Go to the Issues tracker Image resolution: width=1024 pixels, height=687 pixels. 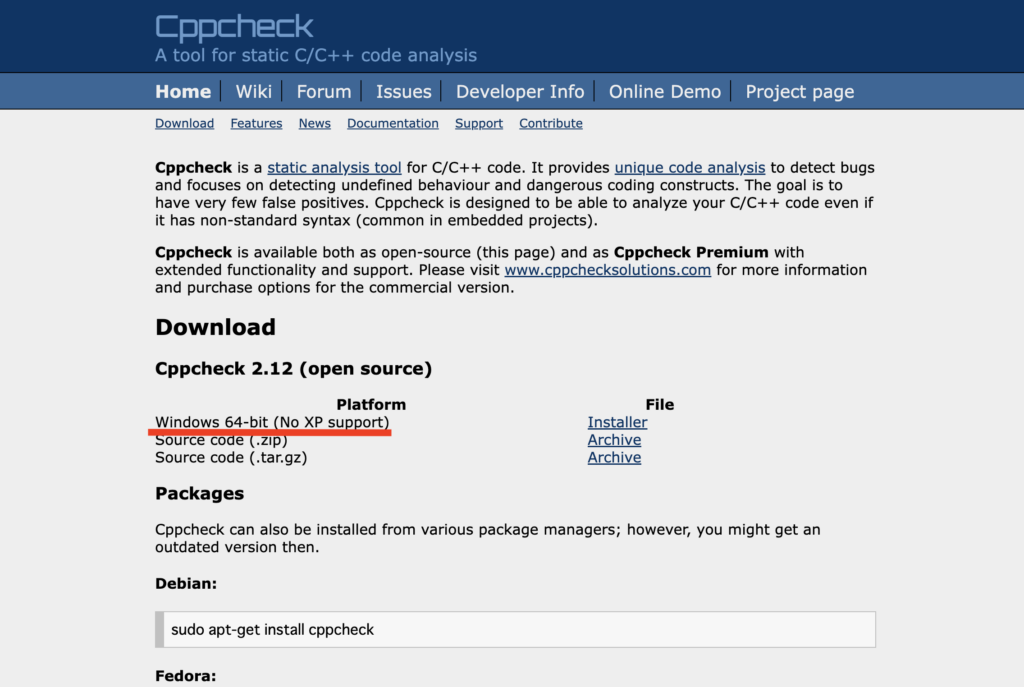pyautogui.click(x=403, y=91)
